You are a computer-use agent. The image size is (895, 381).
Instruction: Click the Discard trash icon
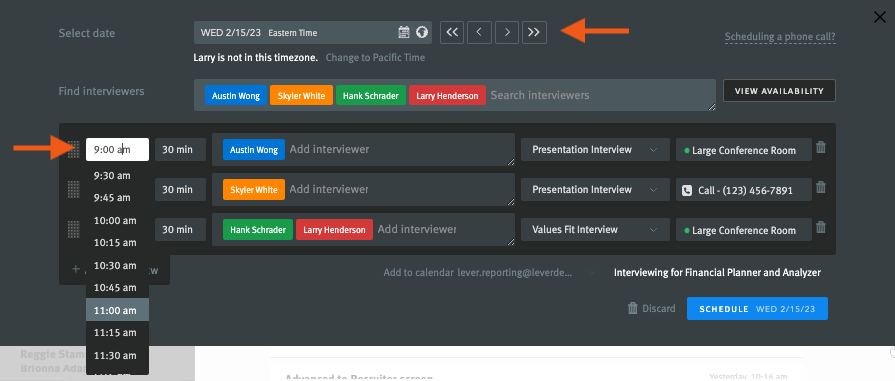tap(632, 308)
